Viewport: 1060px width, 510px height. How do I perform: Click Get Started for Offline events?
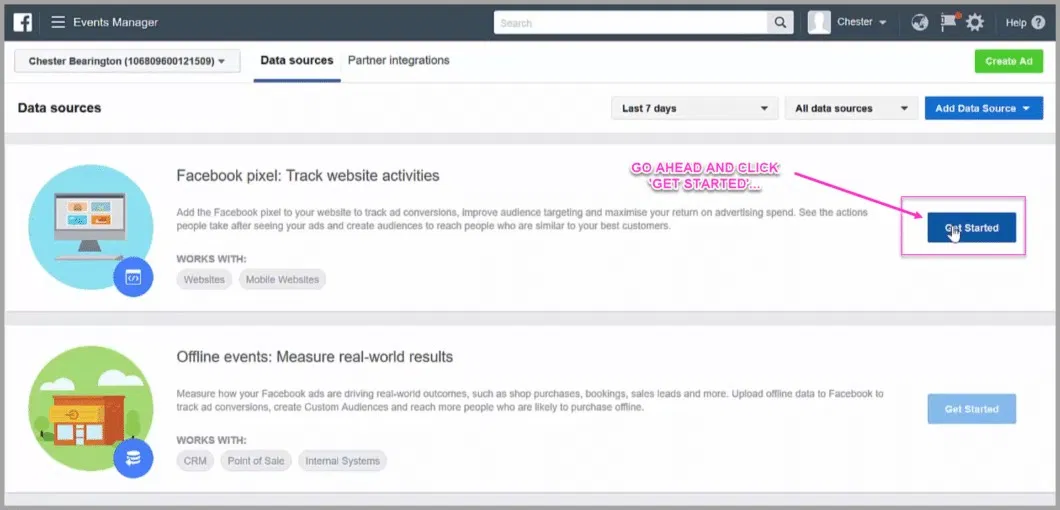971,409
